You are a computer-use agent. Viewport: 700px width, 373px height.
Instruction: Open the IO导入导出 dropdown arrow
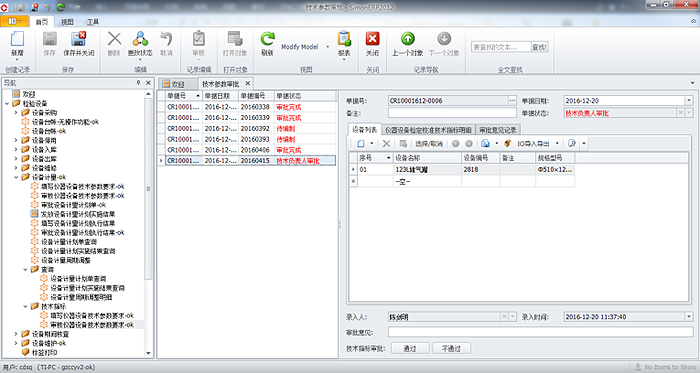[x=557, y=144]
